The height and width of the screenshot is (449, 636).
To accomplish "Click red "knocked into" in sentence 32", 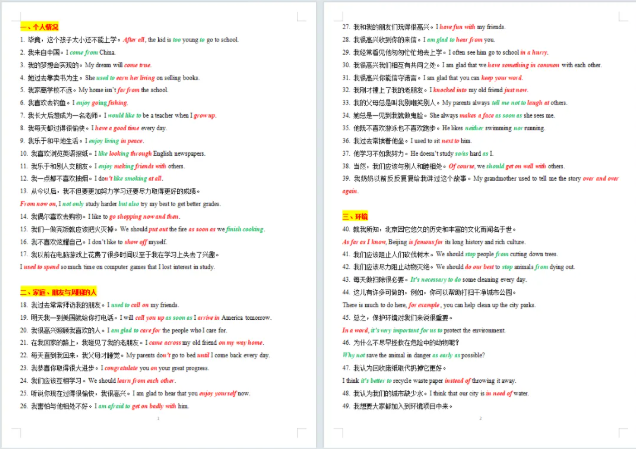I will click(450, 90).
